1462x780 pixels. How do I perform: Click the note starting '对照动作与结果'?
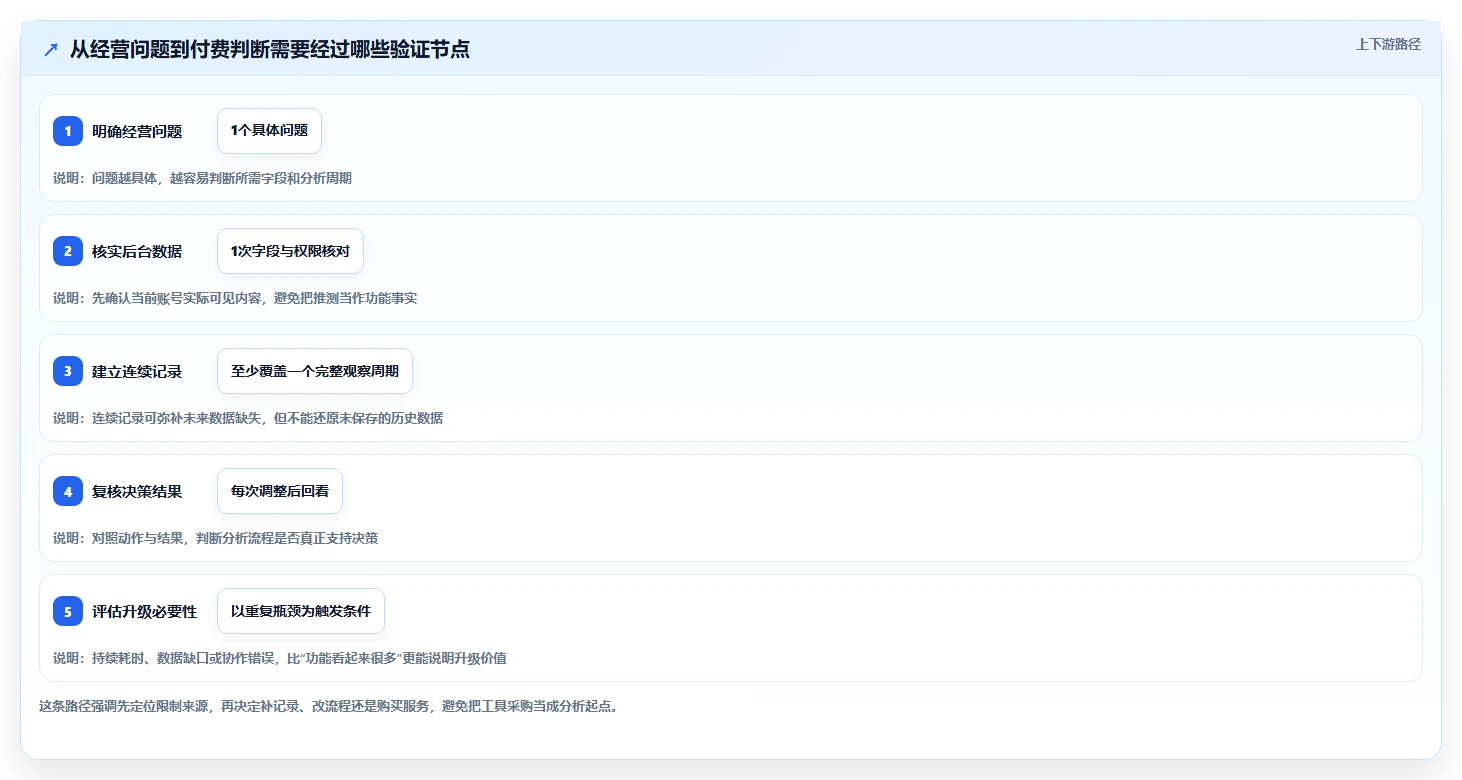216,538
